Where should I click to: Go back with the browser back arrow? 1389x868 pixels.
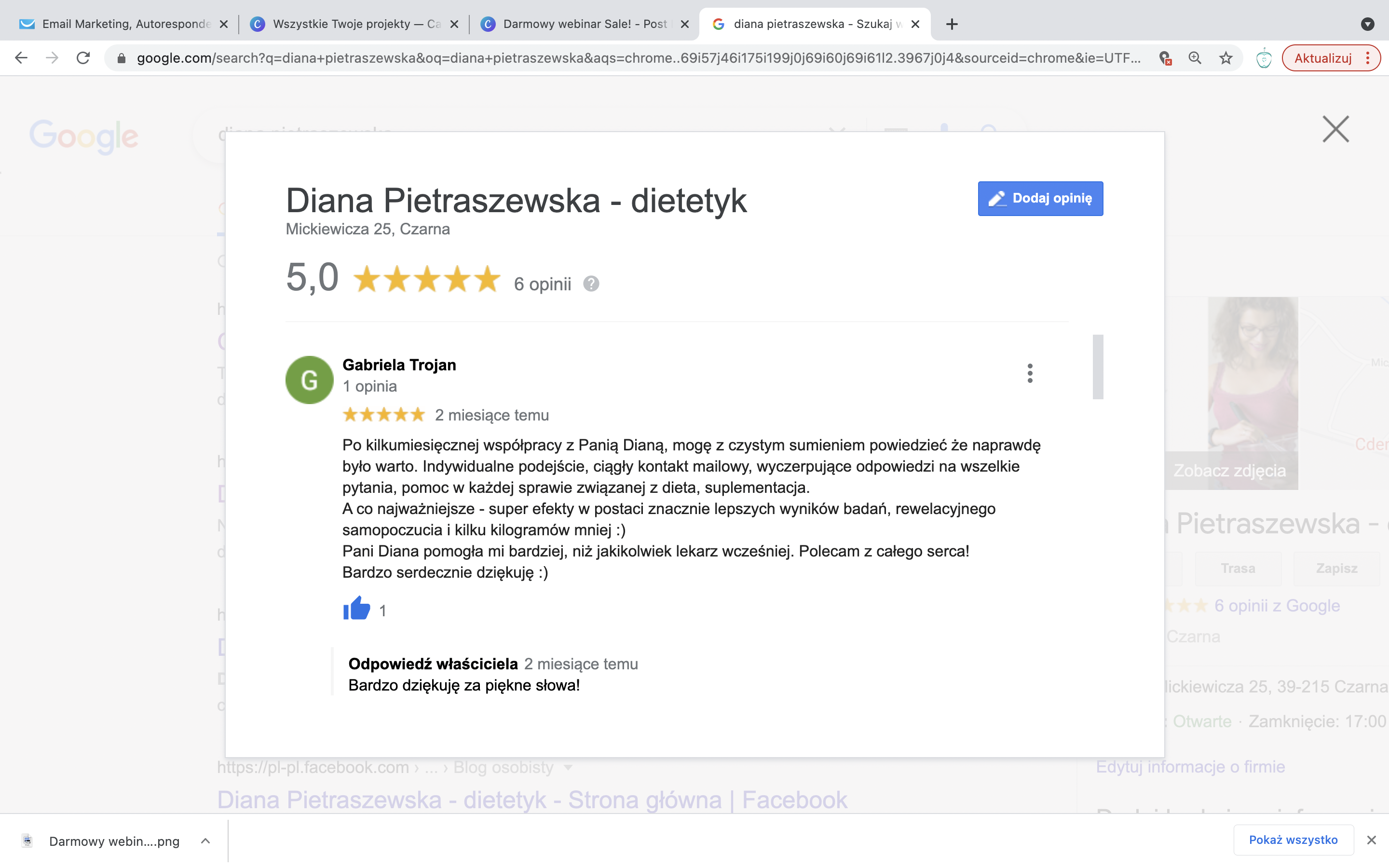coord(21,58)
